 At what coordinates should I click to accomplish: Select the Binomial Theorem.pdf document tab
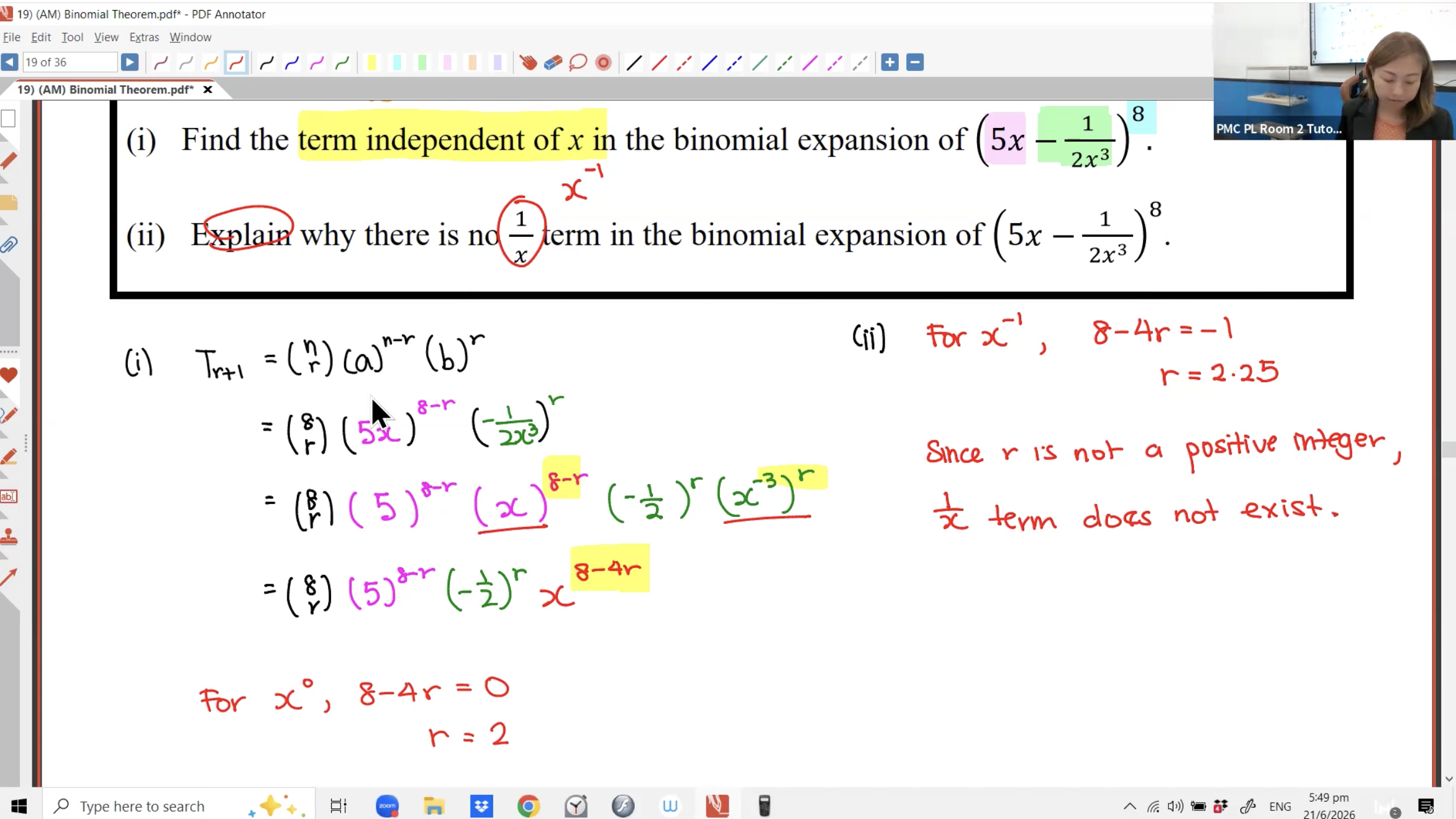tap(106, 89)
